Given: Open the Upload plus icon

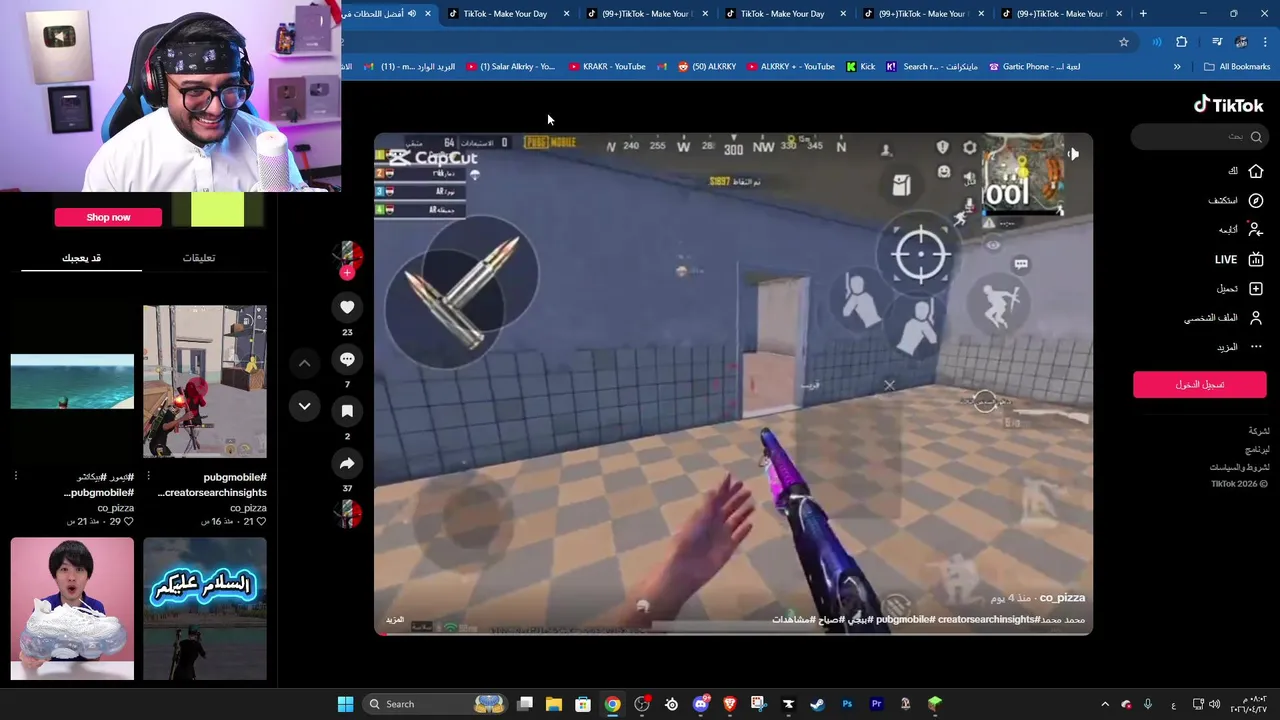Looking at the screenshot, I should 1256,288.
